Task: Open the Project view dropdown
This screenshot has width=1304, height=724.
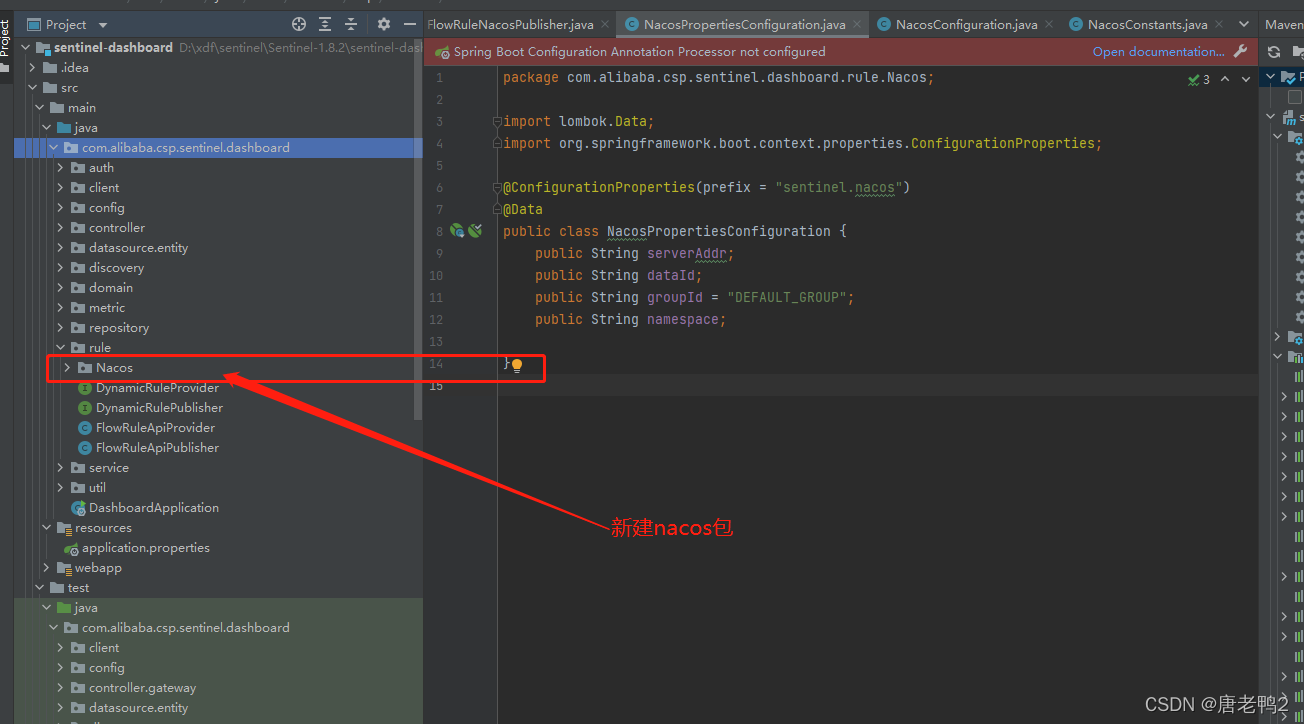Action: 103,25
